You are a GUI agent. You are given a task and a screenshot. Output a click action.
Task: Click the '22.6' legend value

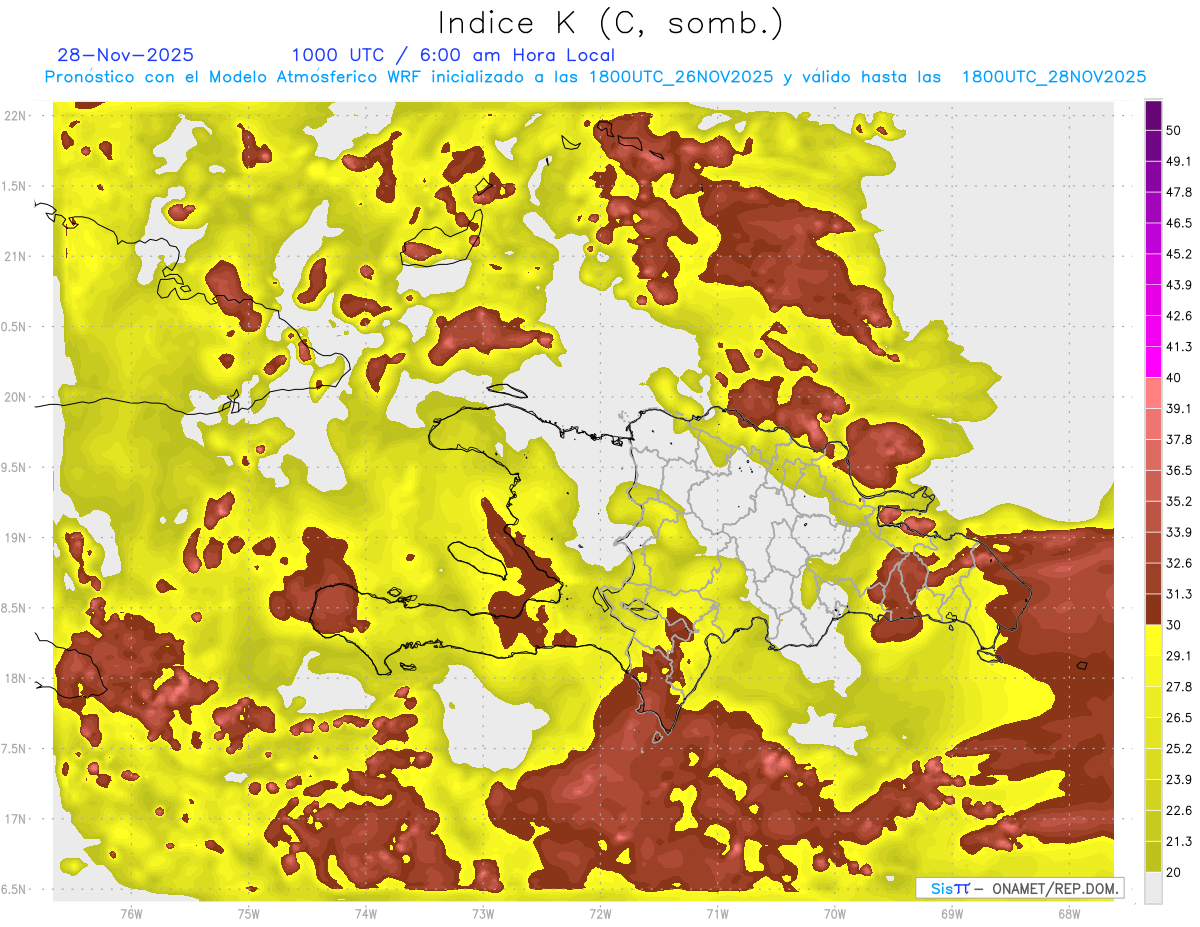(x=1179, y=811)
